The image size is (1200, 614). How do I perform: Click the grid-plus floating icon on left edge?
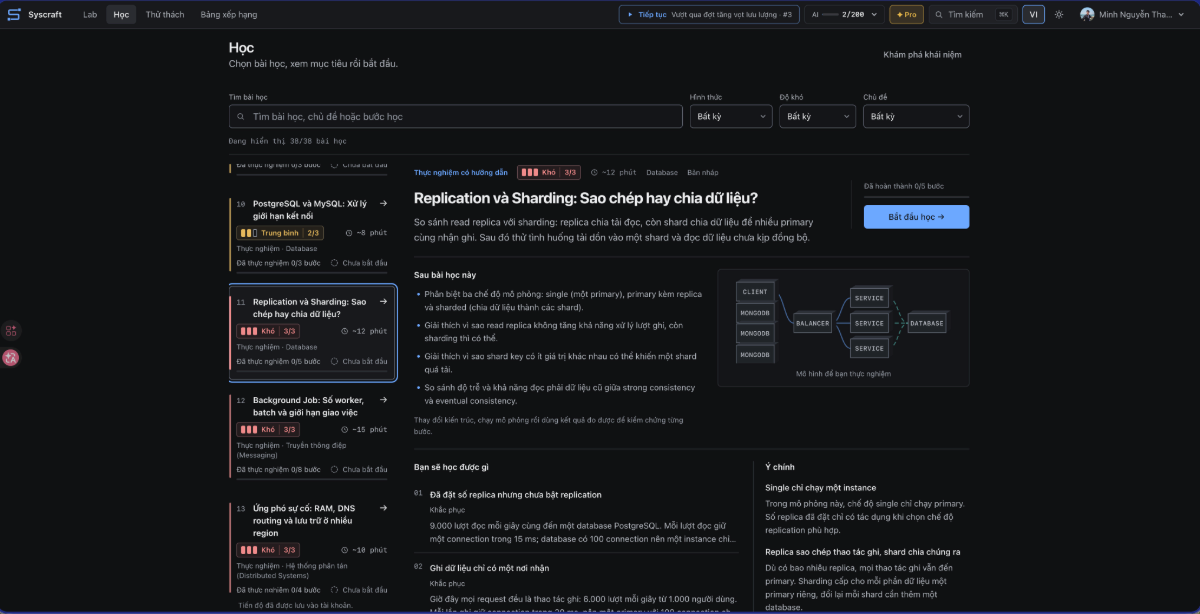click(11, 331)
